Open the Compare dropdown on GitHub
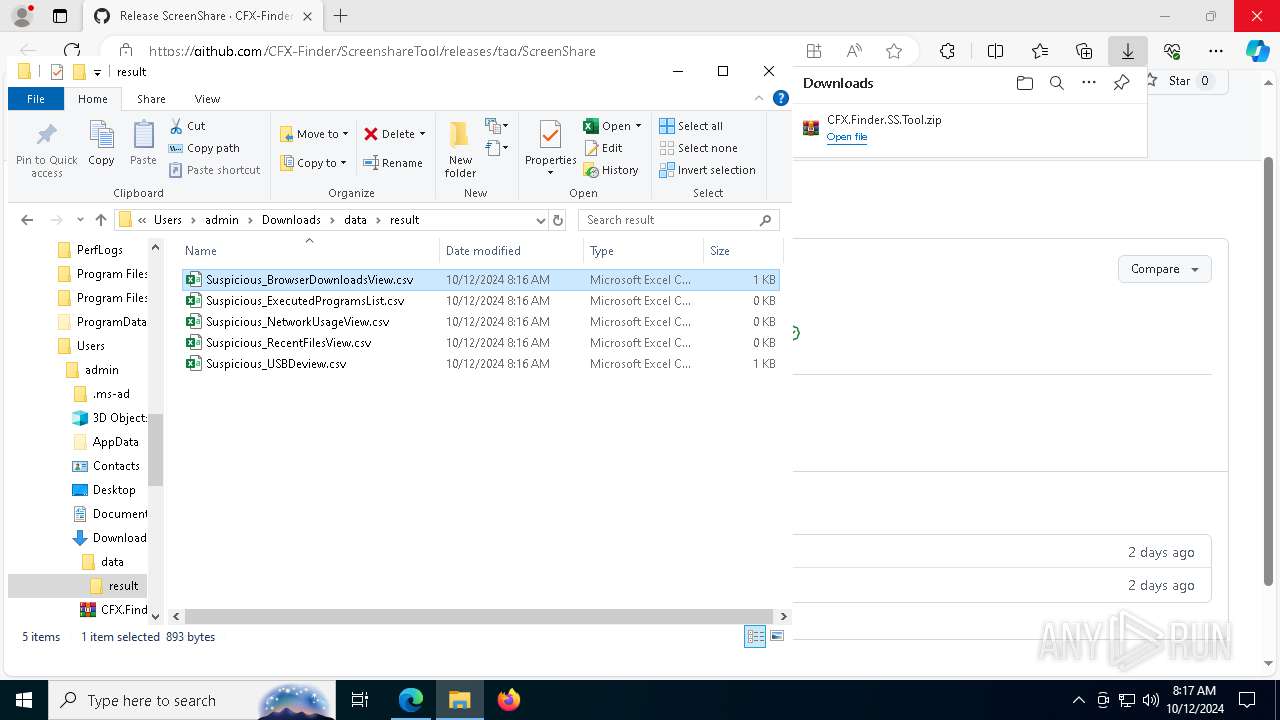 [x=1164, y=269]
